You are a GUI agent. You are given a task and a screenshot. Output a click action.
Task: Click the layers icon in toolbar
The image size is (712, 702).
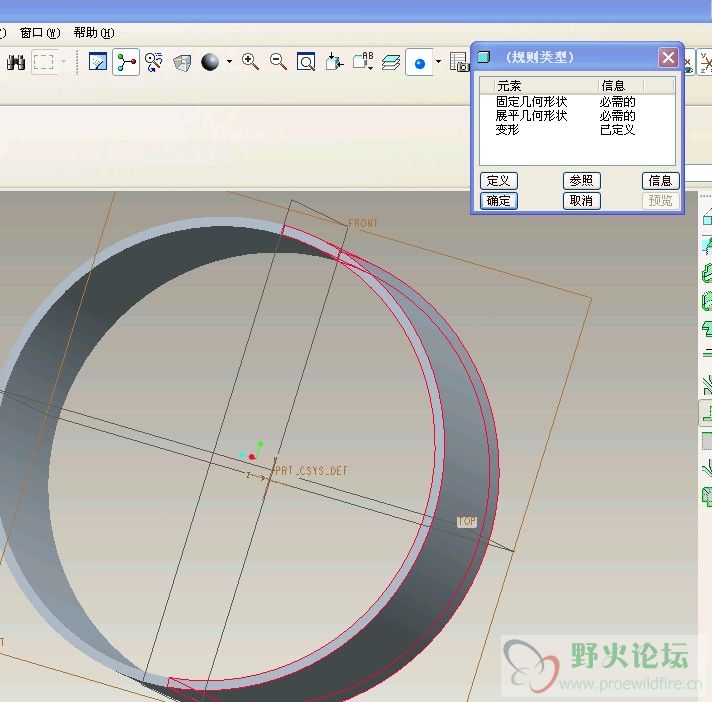(x=391, y=62)
